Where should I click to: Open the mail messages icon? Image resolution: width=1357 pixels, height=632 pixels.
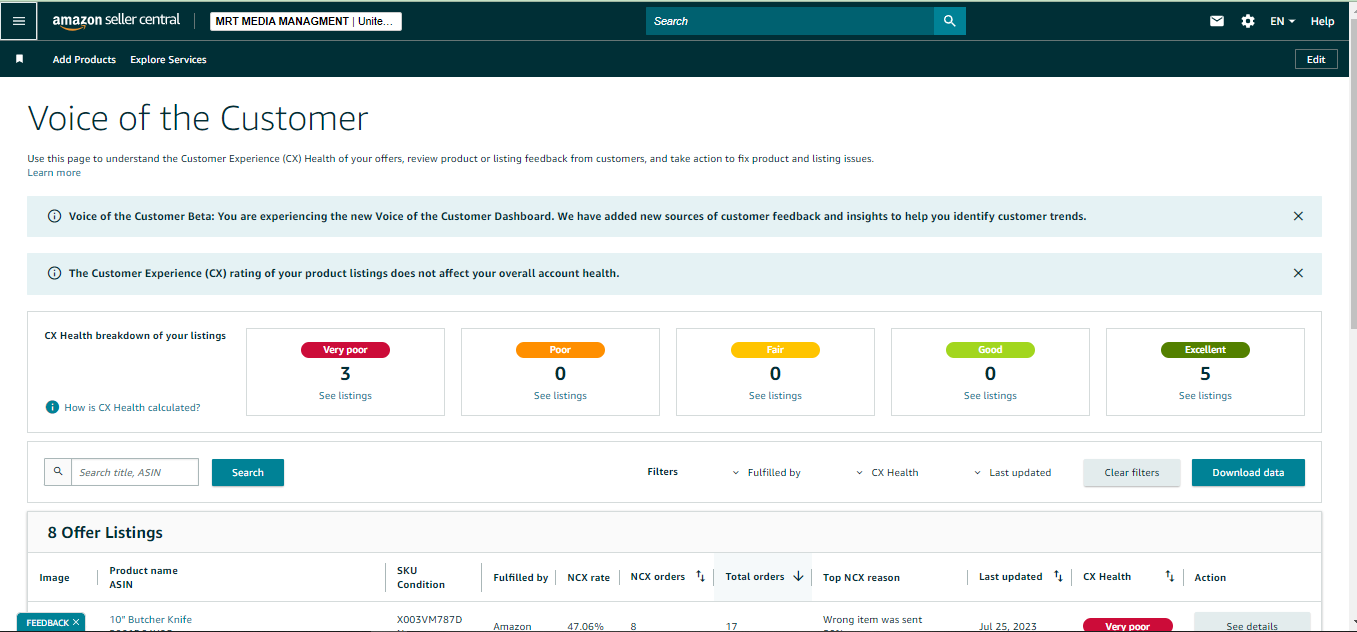tap(1217, 21)
